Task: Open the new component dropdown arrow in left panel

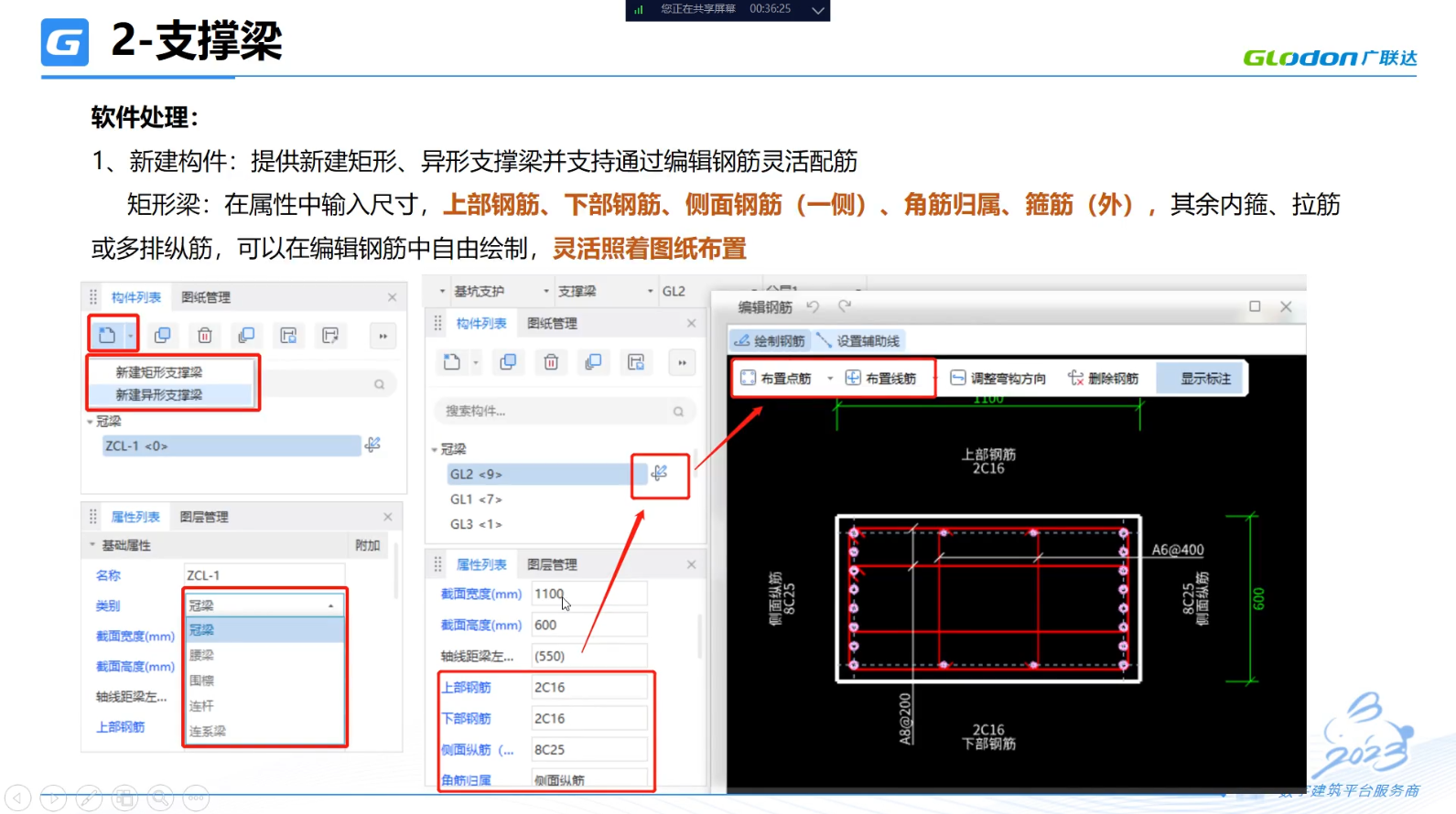Action: click(130, 336)
